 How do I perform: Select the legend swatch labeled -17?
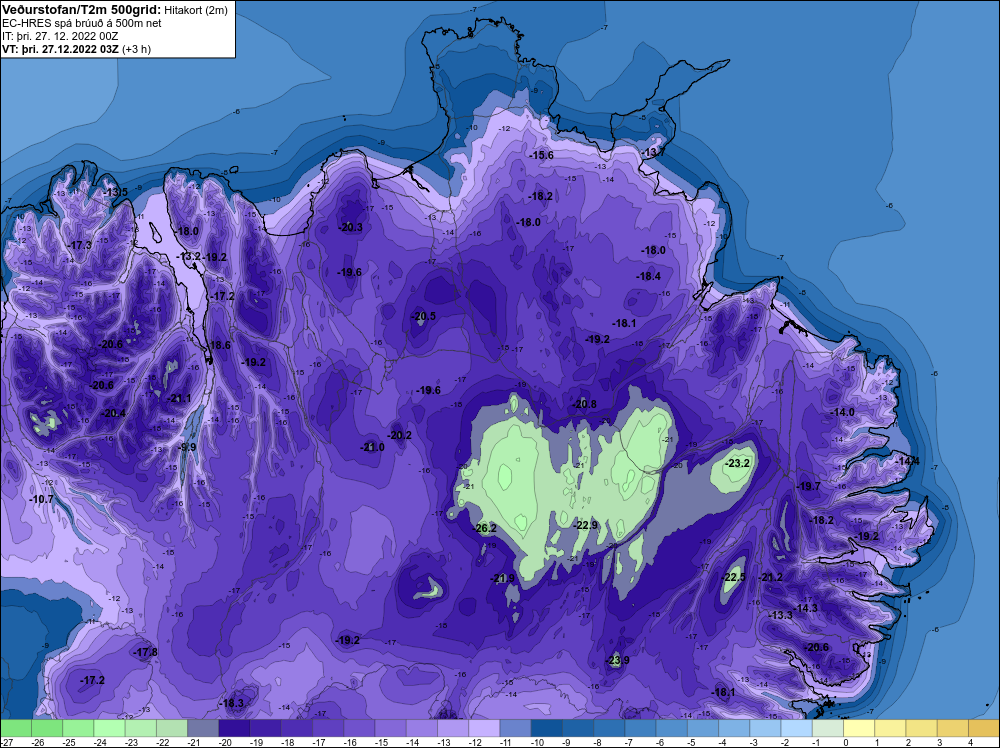pos(328,729)
